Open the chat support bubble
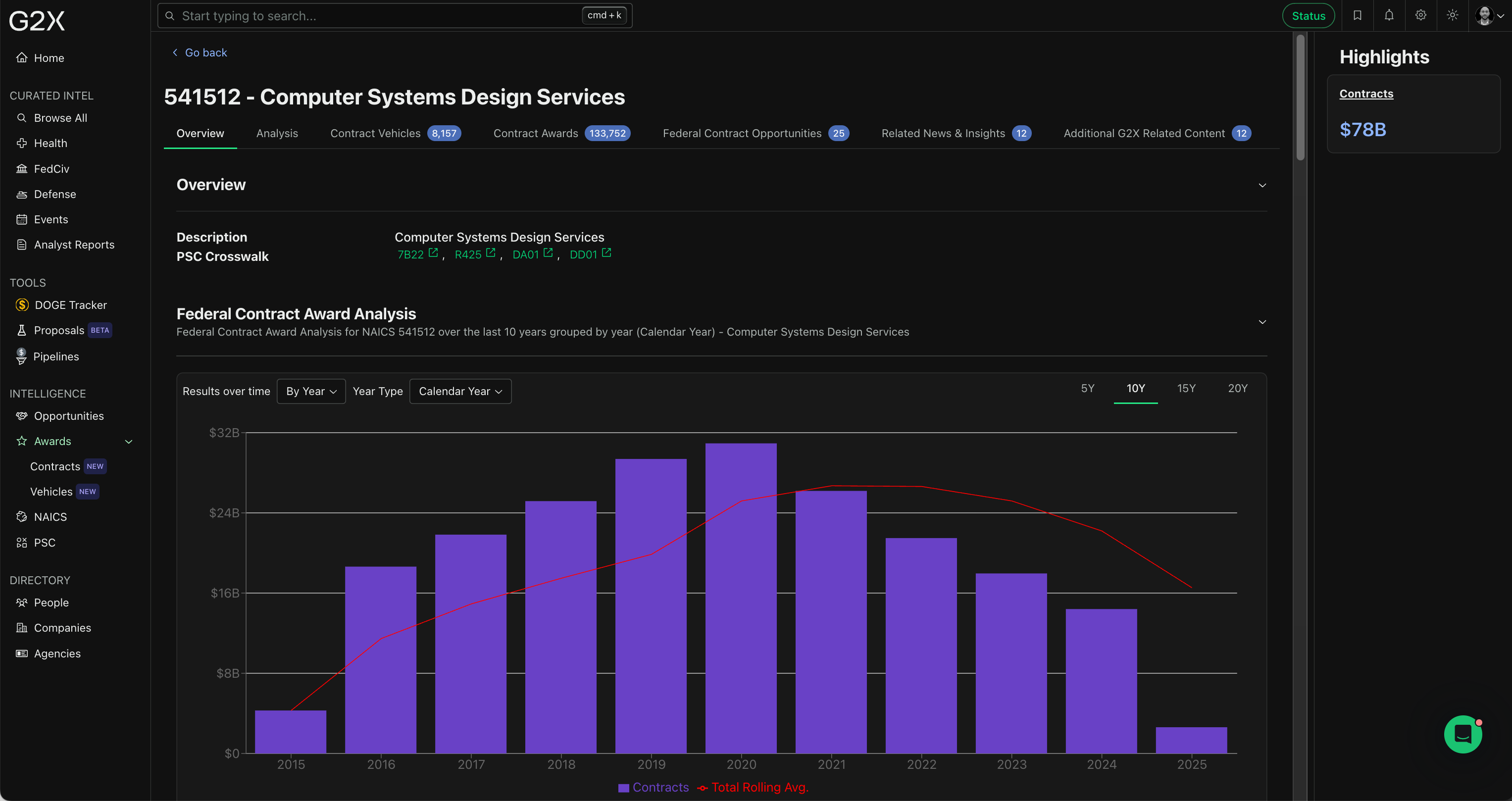This screenshot has width=1512, height=801. pyautogui.click(x=1462, y=734)
